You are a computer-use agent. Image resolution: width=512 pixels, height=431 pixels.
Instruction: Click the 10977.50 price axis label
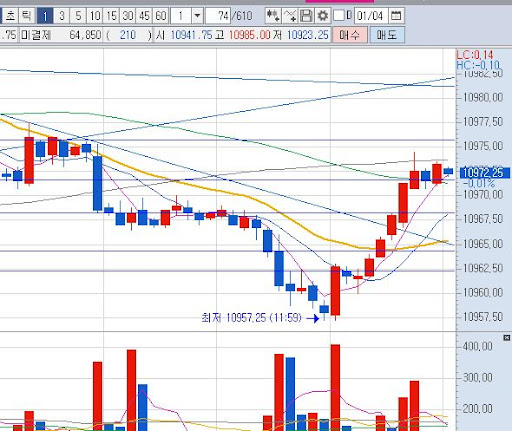point(483,122)
